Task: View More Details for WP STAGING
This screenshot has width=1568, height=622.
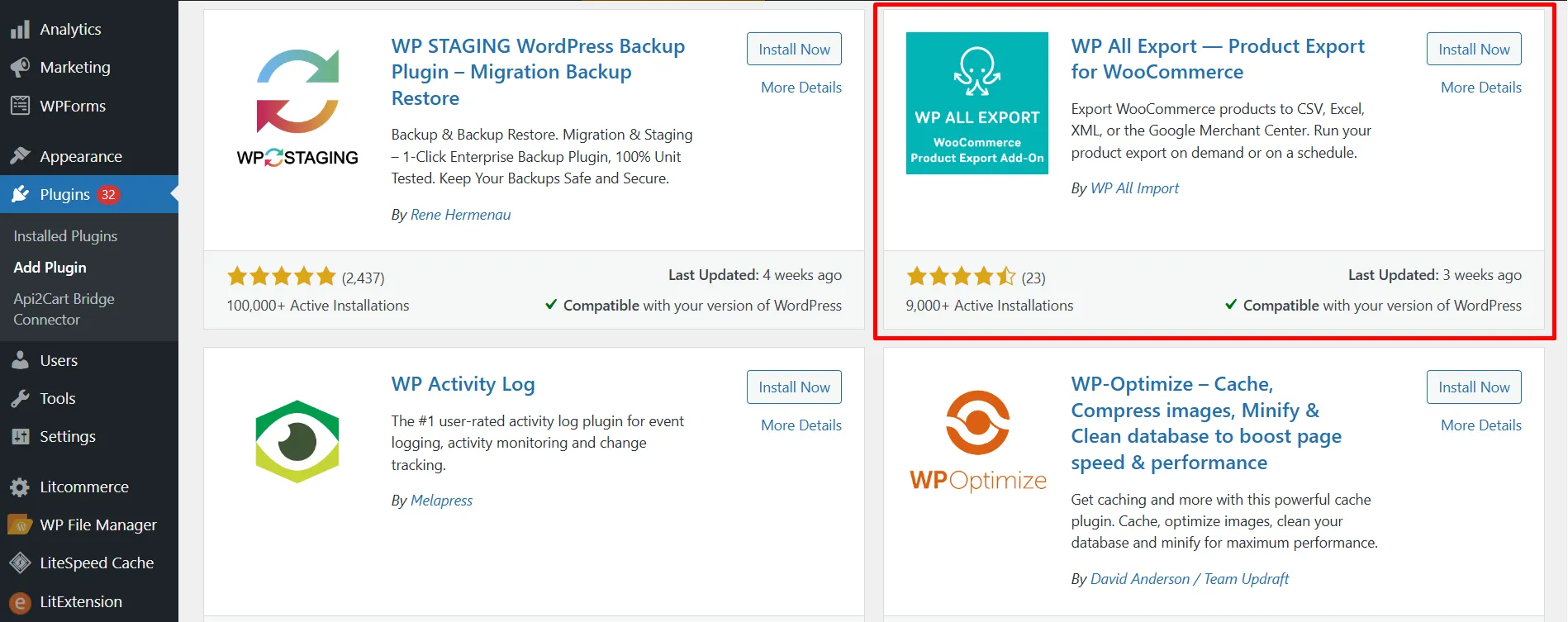Action: pos(801,88)
